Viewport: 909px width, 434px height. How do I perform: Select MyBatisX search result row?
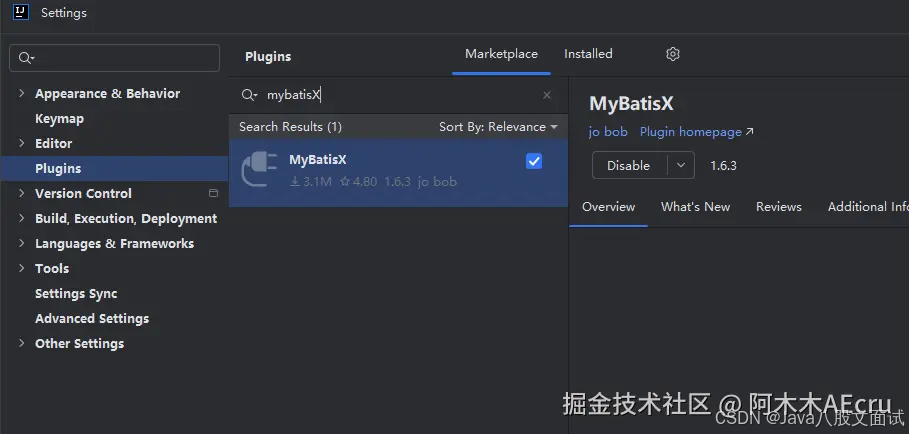click(x=398, y=173)
